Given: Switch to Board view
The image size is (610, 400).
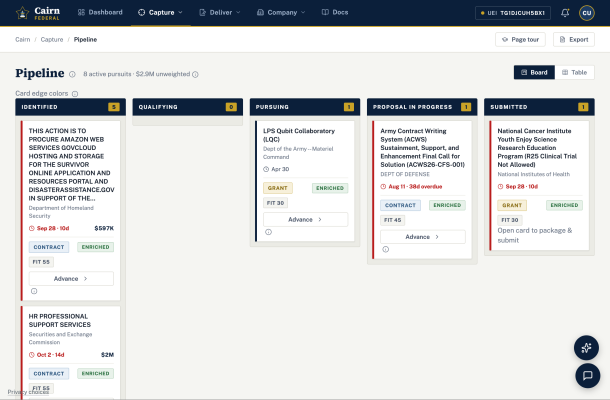Looking at the screenshot, I should (x=534, y=72).
